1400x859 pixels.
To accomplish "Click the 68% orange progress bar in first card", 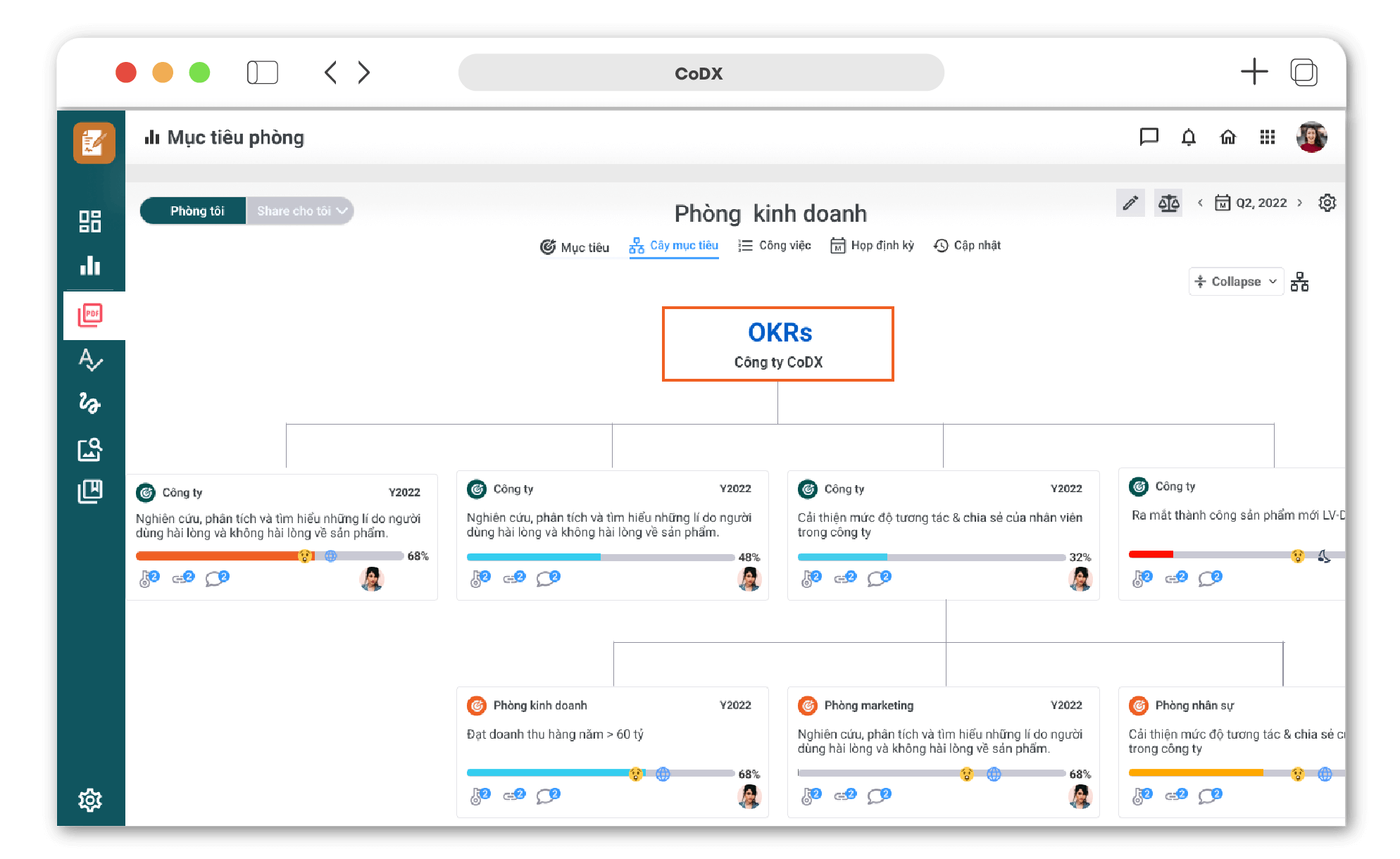I will [270, 556].
